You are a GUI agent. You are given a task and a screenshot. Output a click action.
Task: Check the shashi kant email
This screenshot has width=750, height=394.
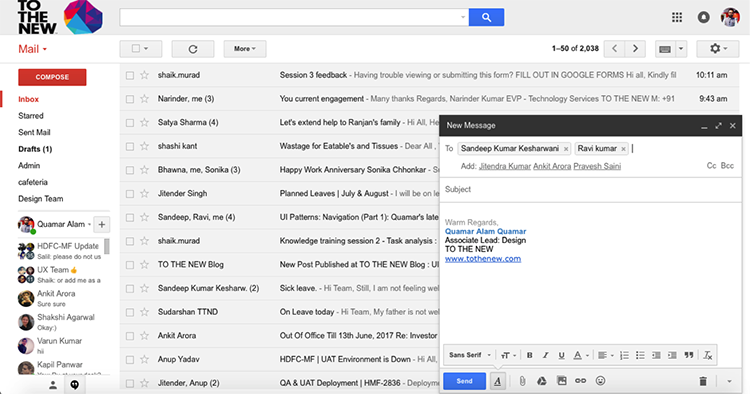(130, 146)
